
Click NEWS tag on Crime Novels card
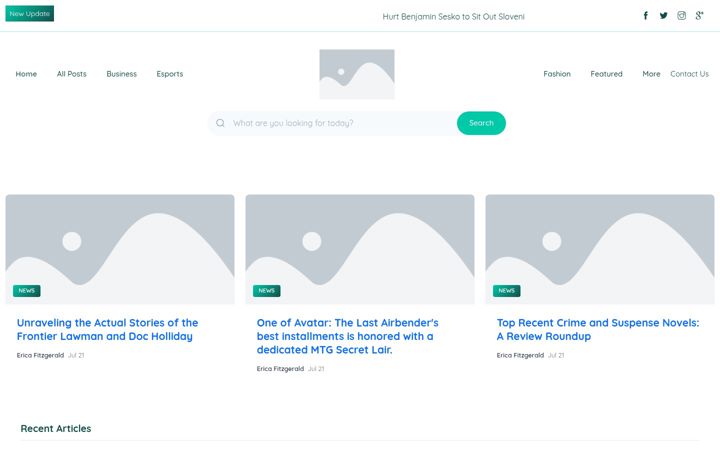click(506, 291)
